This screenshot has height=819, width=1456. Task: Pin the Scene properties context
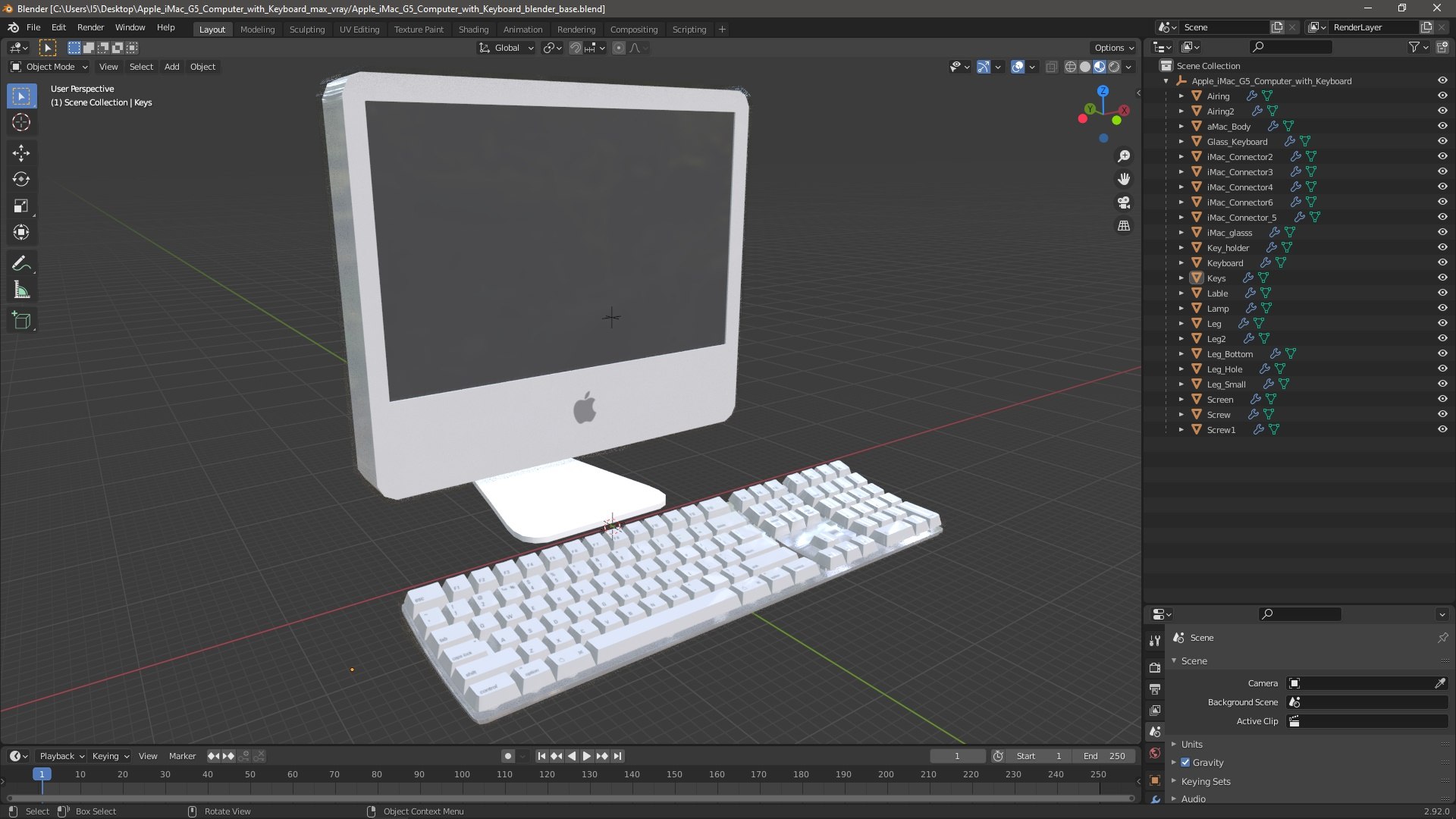[x=1442, y=638]
